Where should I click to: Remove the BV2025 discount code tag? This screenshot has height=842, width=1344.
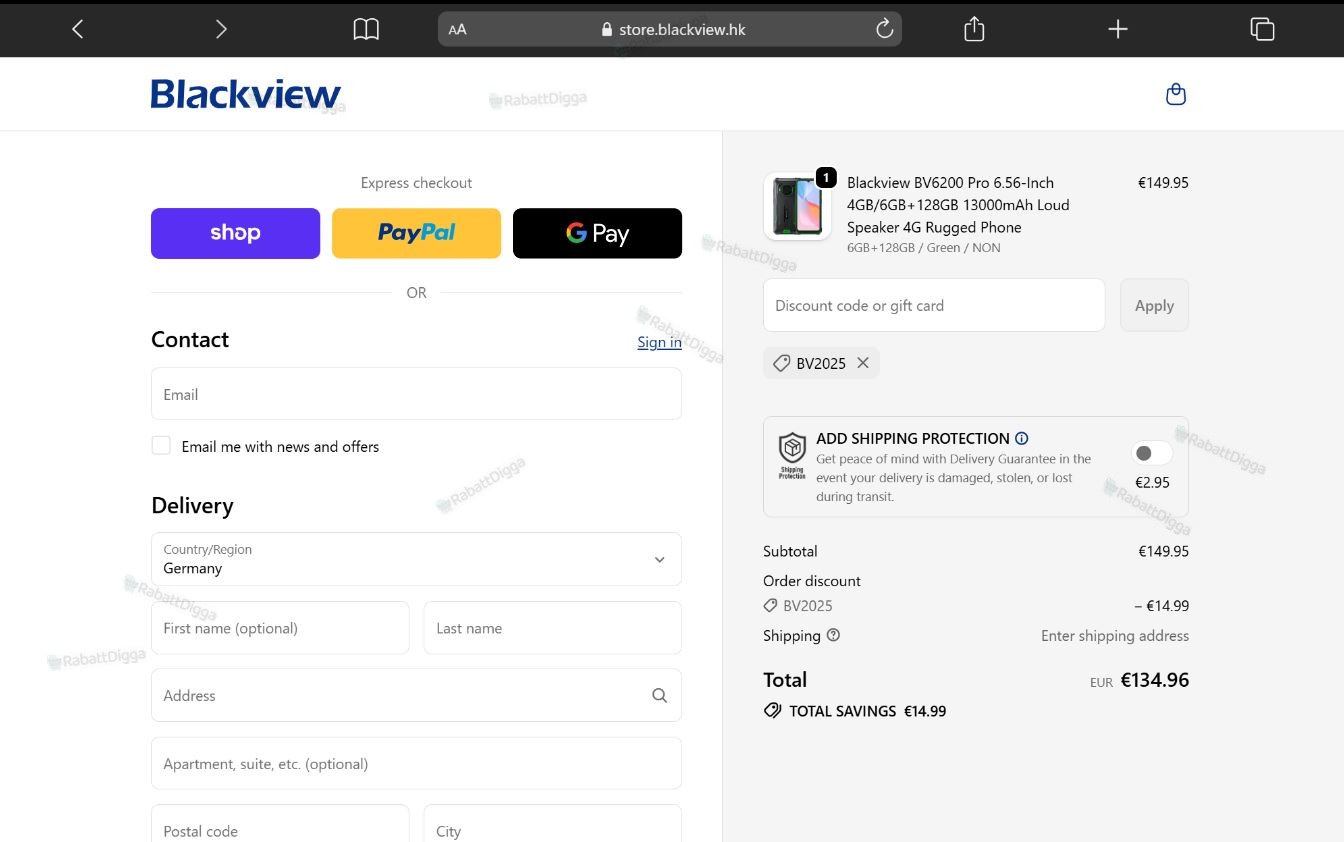pyautogui.click(x=863, y=363)
